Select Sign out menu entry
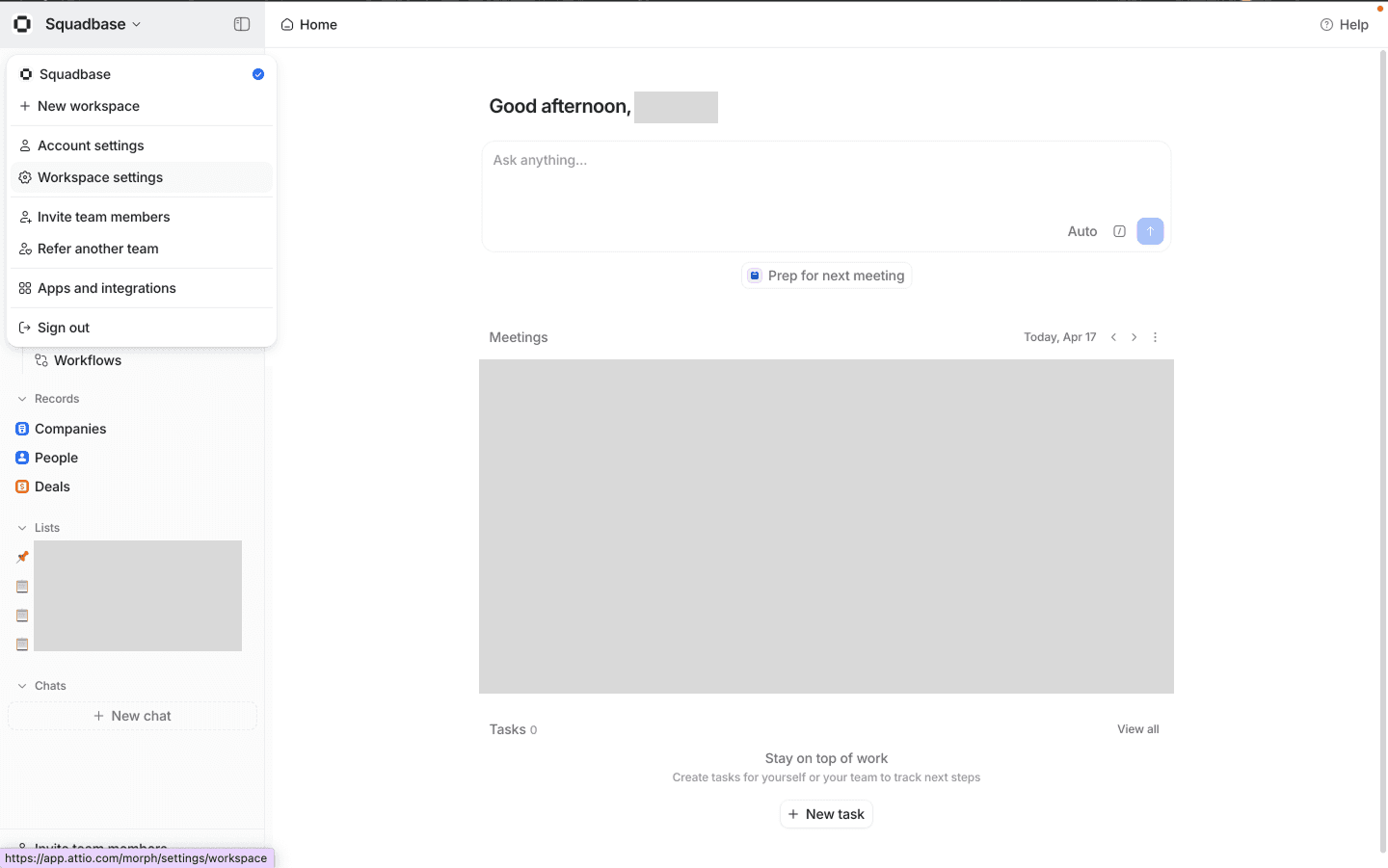 point(64,328)
